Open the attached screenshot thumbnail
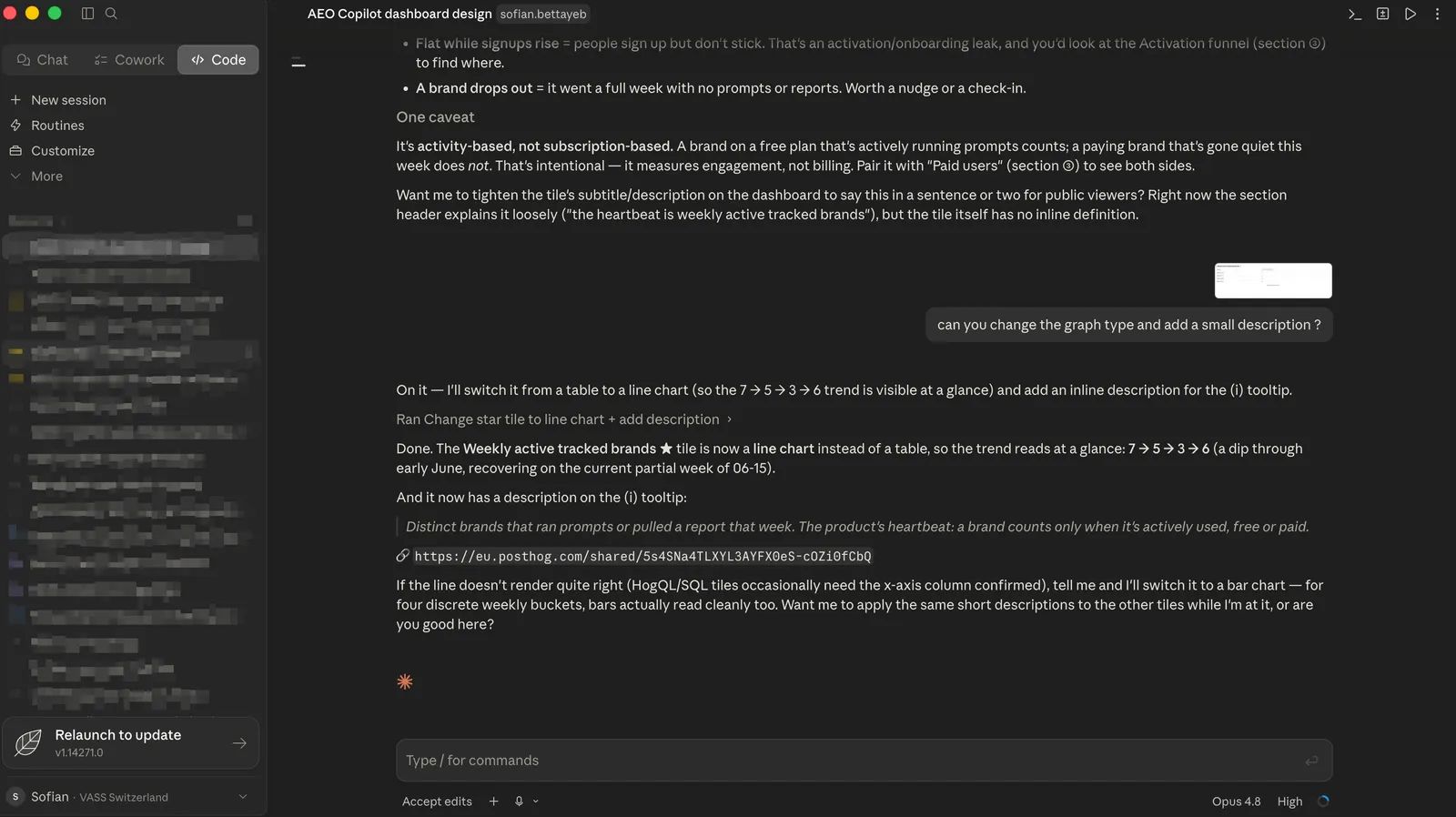The height and width of the screenshot is (817, 1456). coord(1273,280)
